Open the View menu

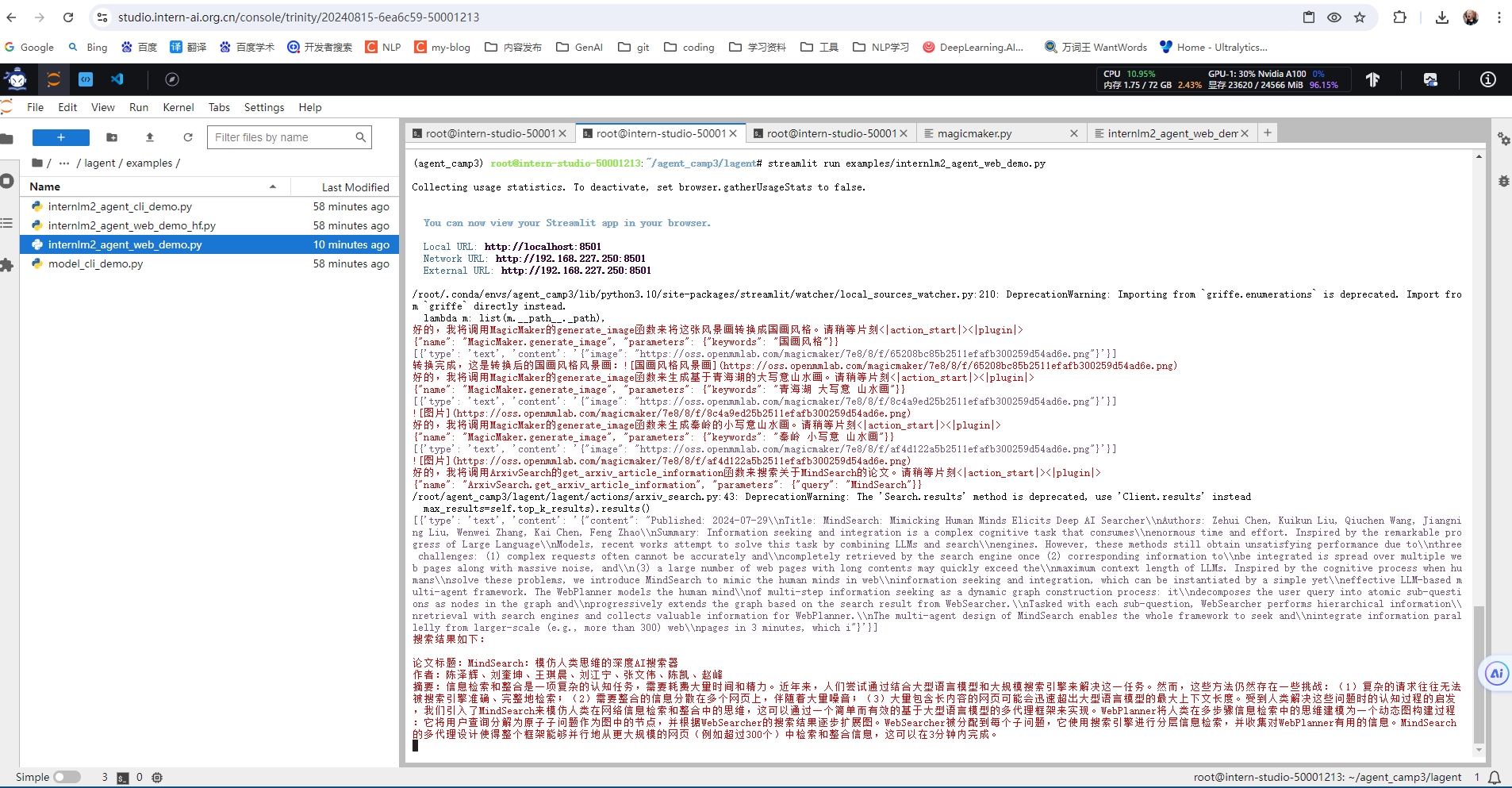[x=103, y=107]
